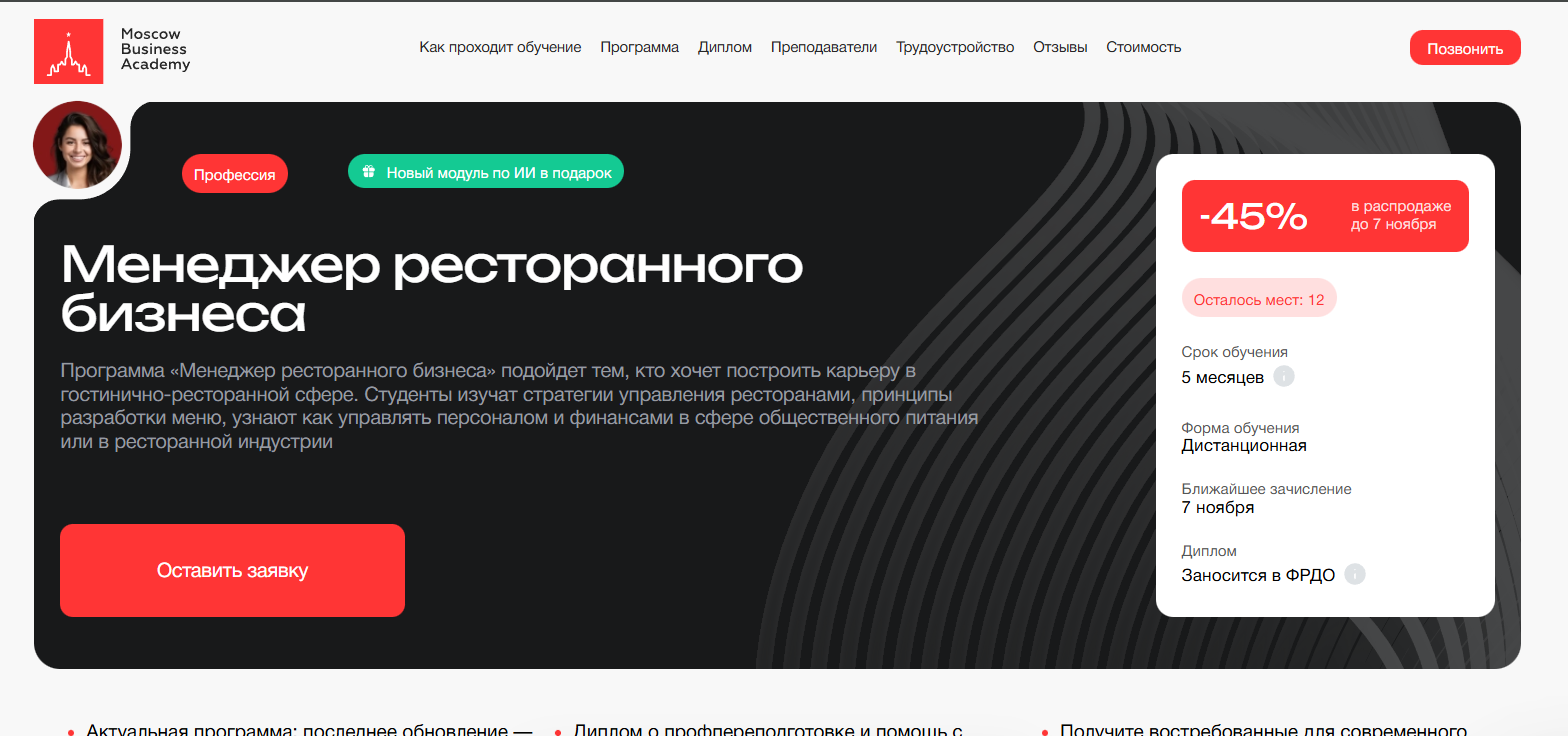The image size is (1568, 736).
Task: Jump to "Отзывы" in the header menu
Action: coord(1060,47)
